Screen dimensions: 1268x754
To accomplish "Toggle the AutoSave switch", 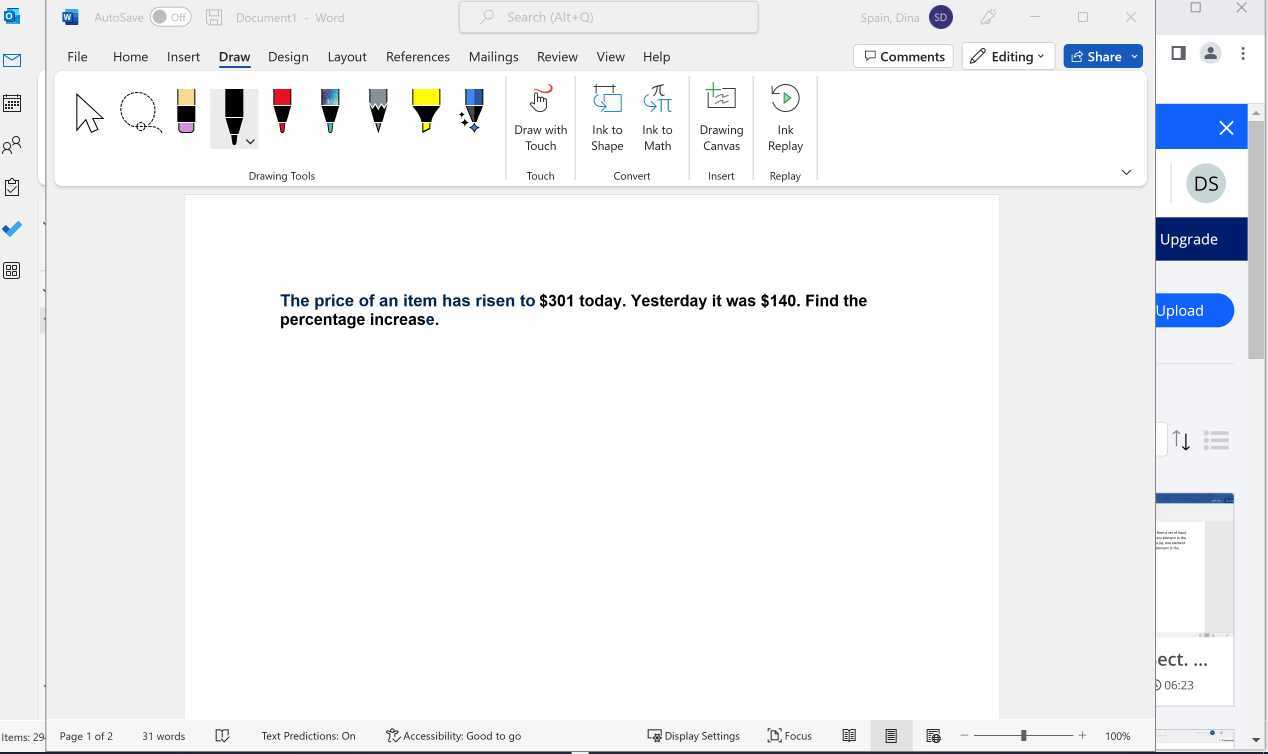I will coord(171,17).
